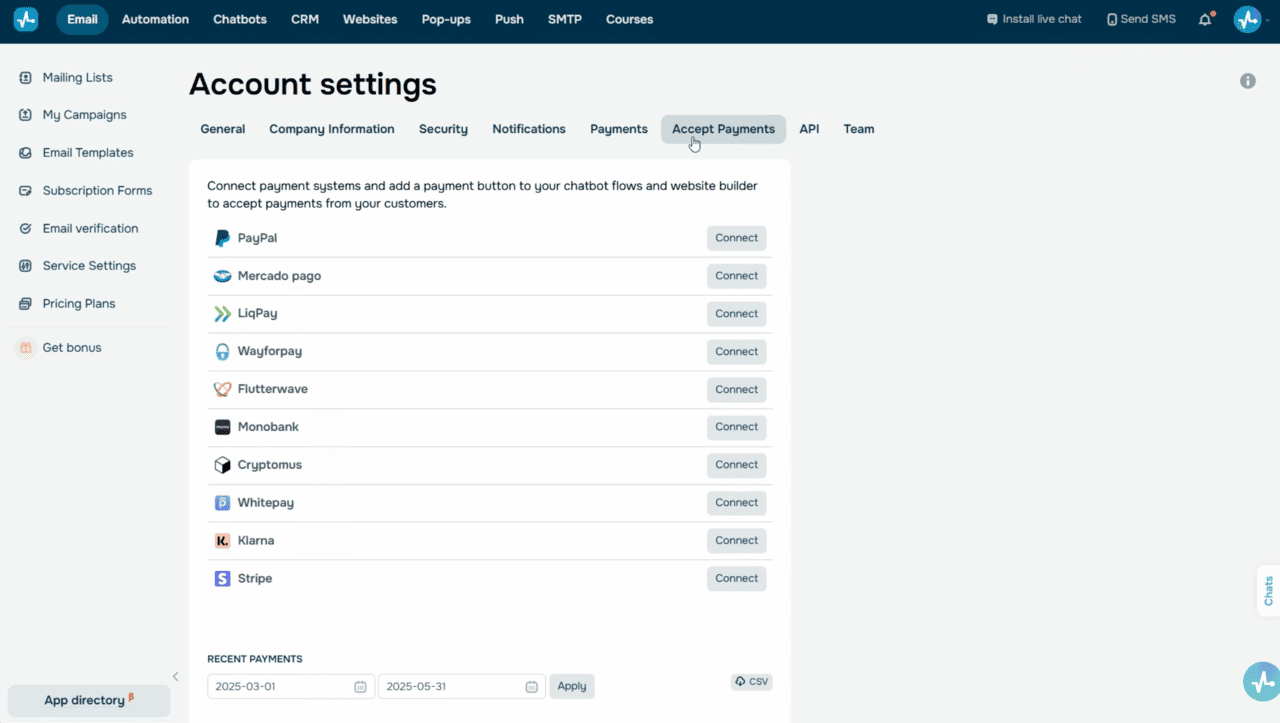Screen dimensions: 1280x723
Task: Click the Wayforpay logo icon
Action: click(222, 352)
